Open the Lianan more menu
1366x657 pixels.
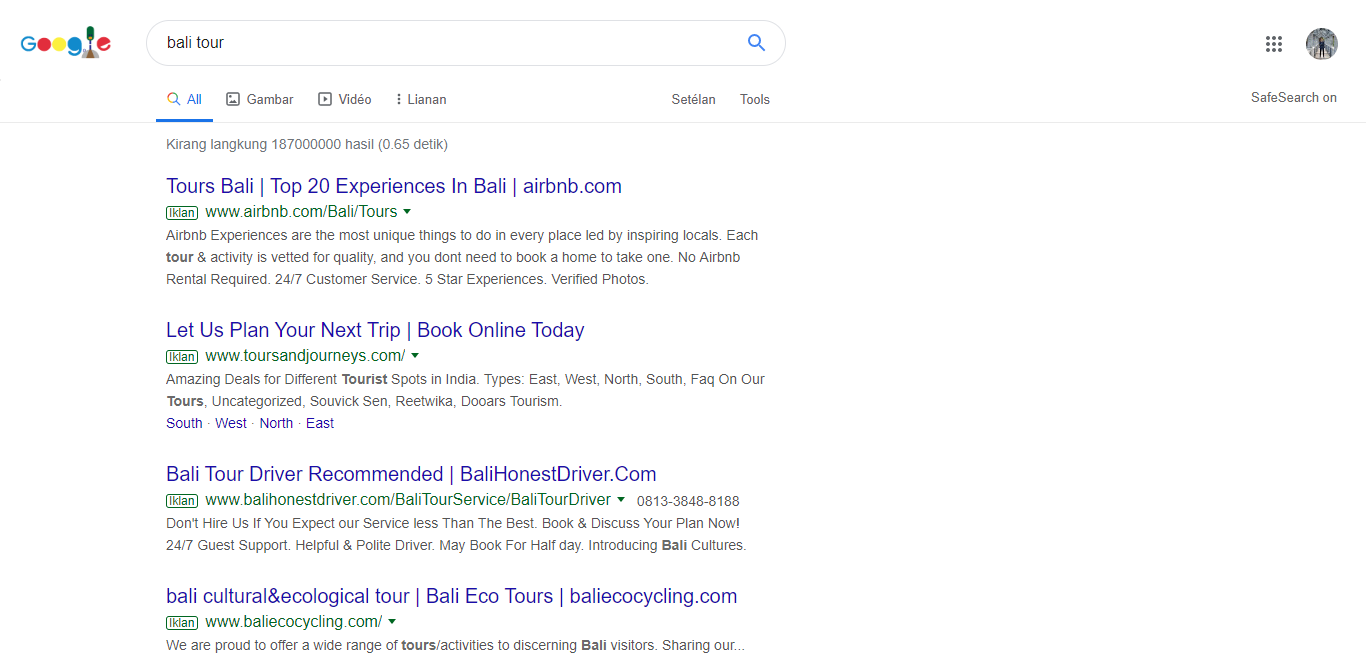point(420,99)
